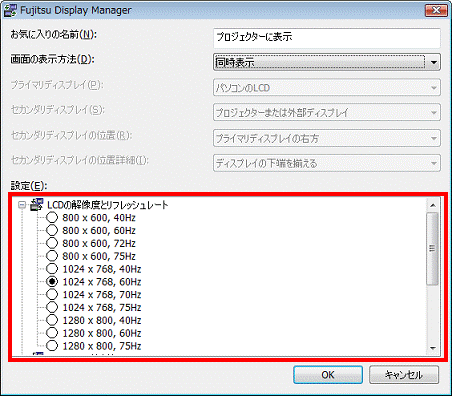Open the セカンダリディスプレイの位置 dropdown

click(x=327, y=138)
